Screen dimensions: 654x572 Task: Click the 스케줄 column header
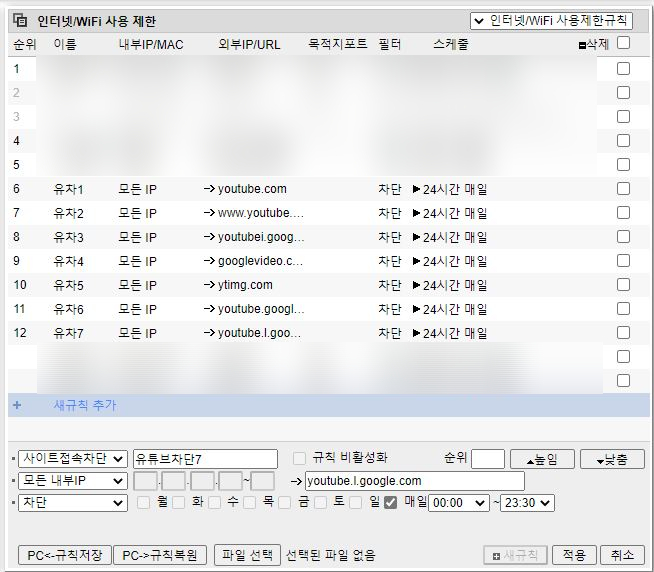pyautogui.click(x=451, y=44)
